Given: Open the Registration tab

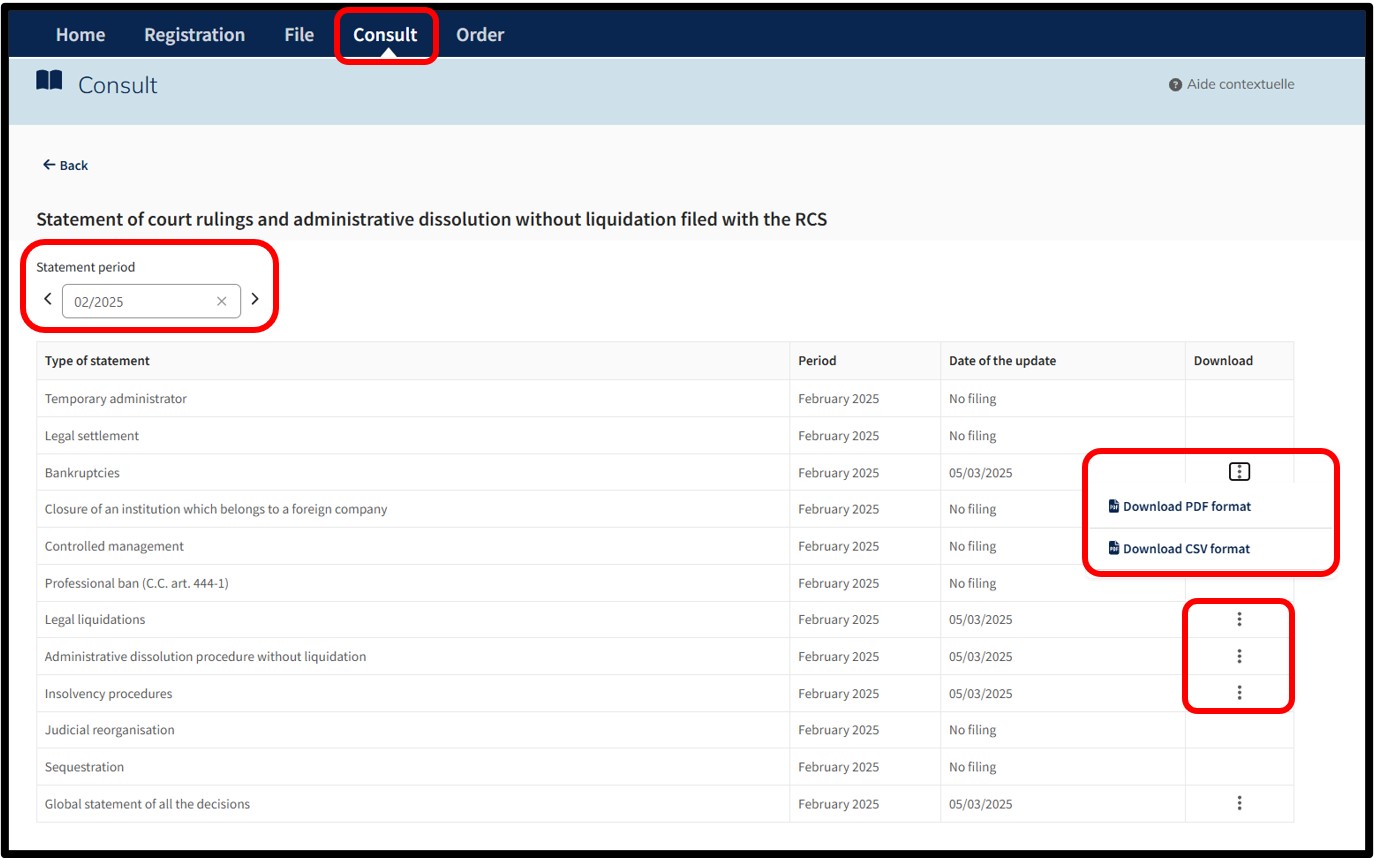Looking at the screenshot, I should [194, 35].
